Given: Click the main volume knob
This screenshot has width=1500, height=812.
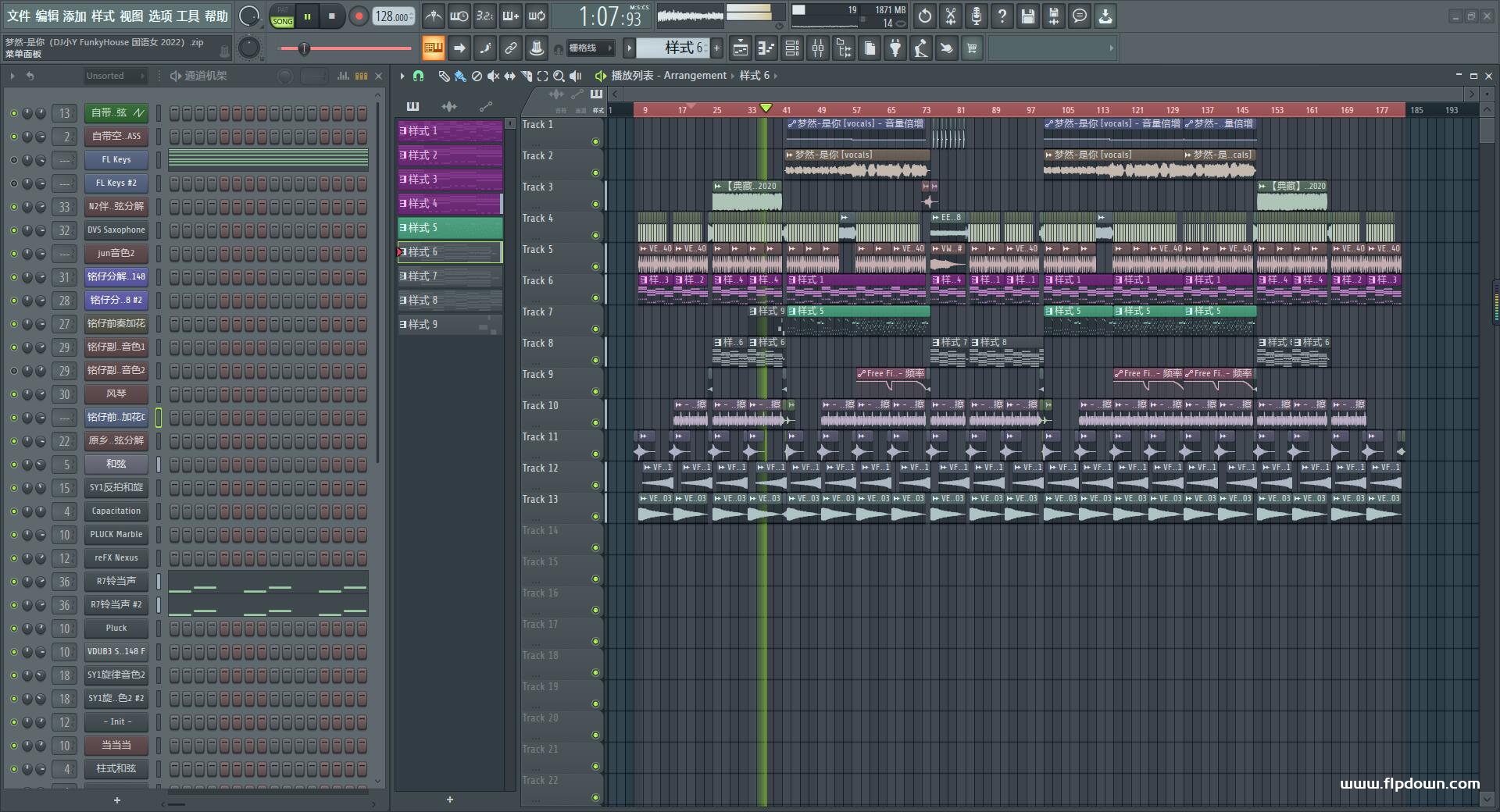Looking at the screenshot, I should coord(249,16).
